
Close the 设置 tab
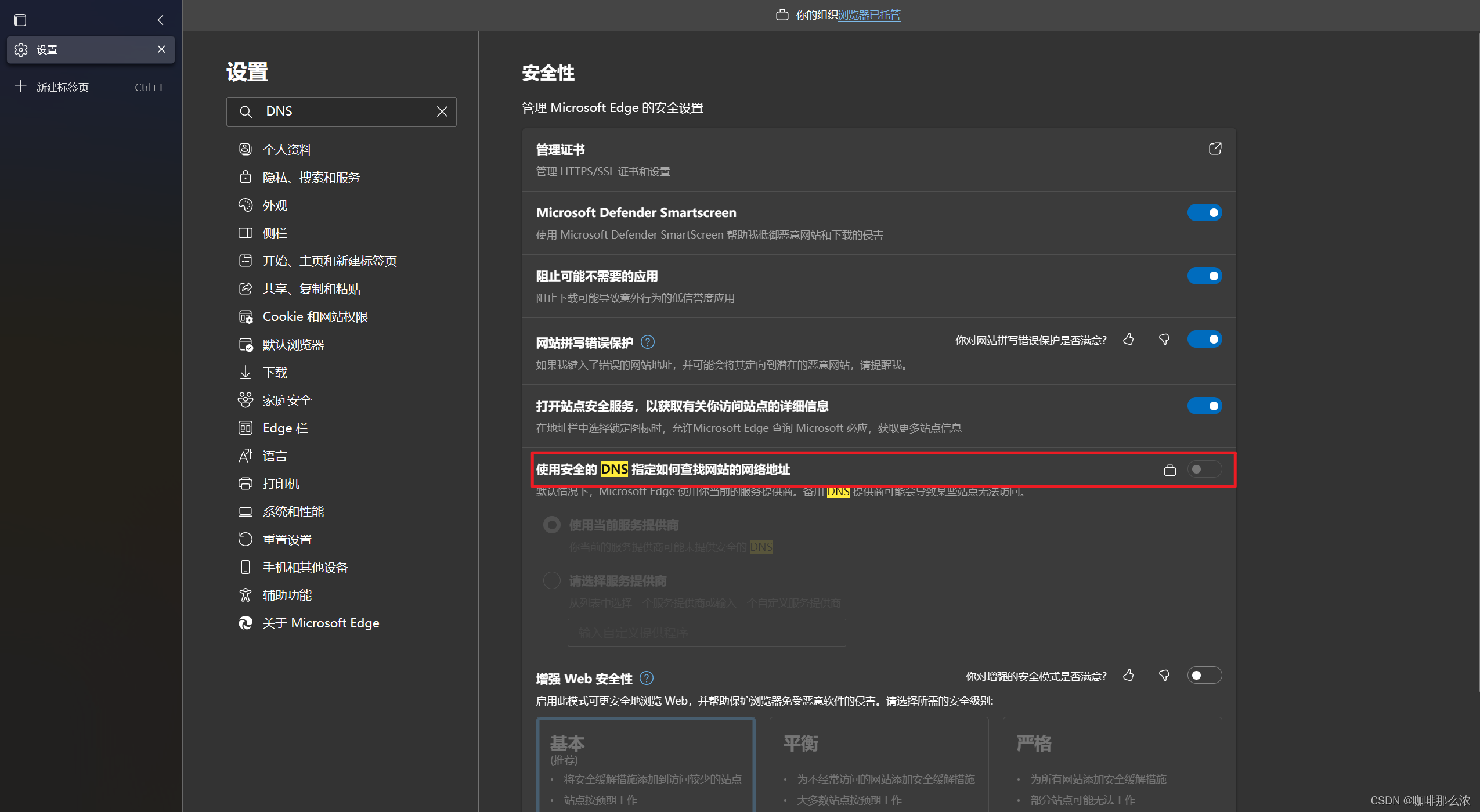coord(161,49)
